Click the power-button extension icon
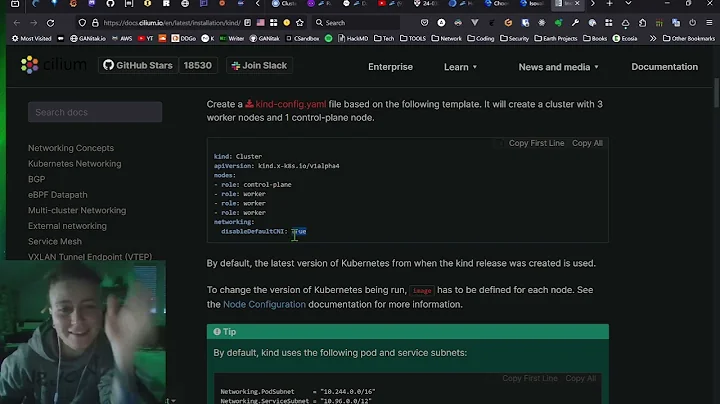This screenshot has width=720, height=404. (692, 22)
